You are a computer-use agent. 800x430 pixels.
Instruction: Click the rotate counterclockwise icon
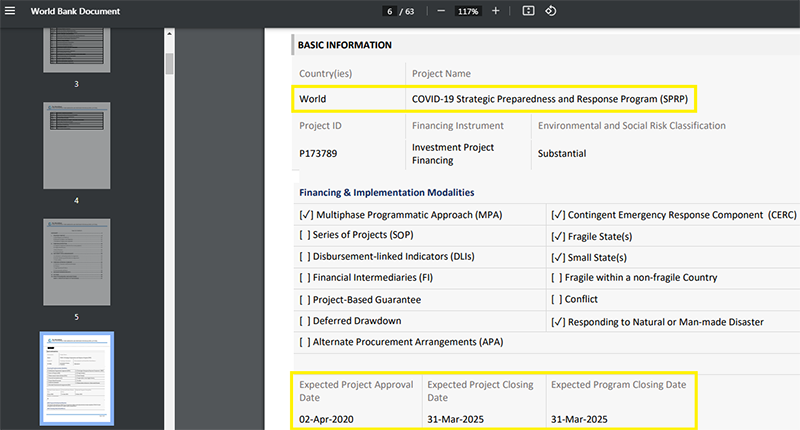(551, 11)
